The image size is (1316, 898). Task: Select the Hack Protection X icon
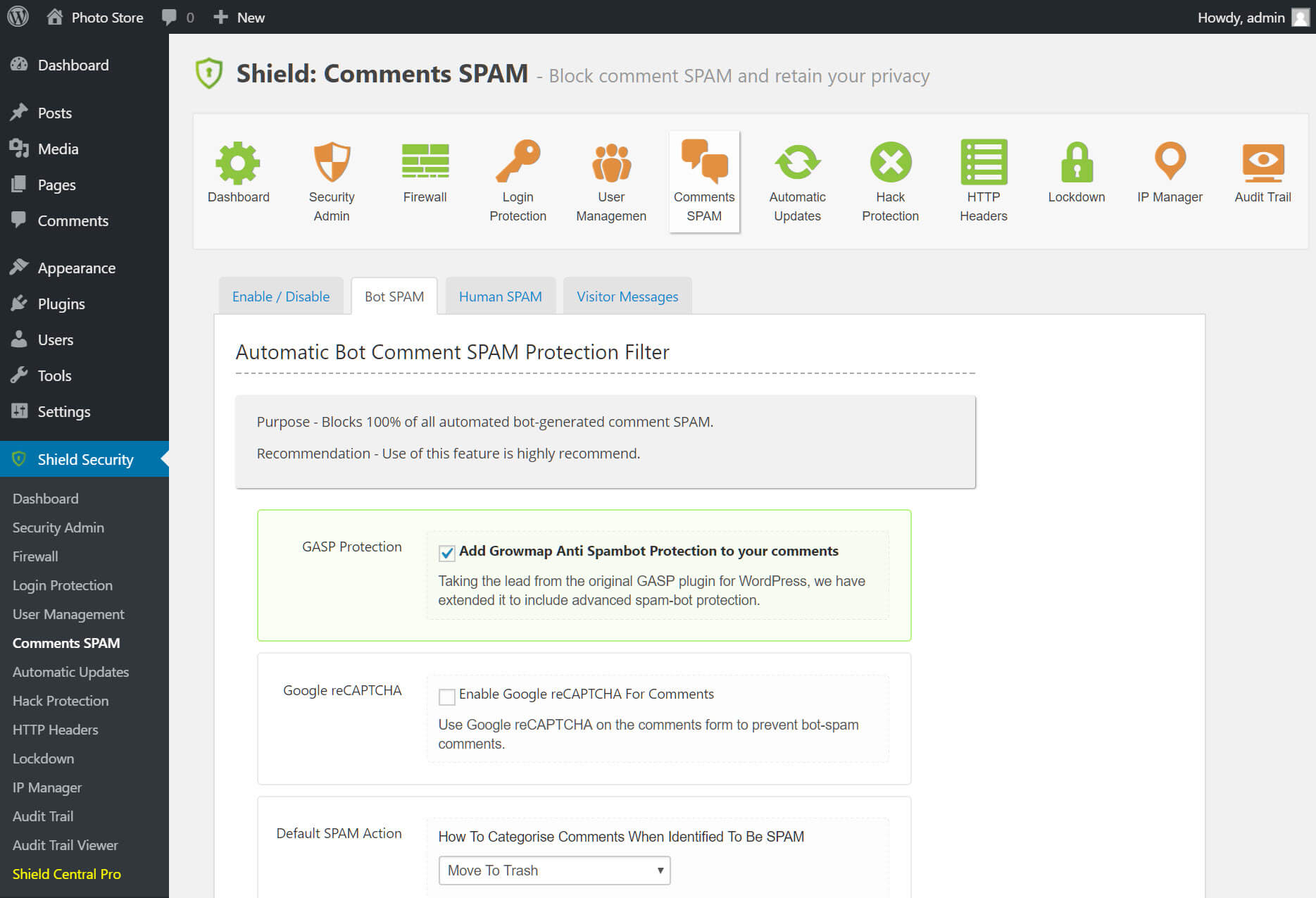click(891, 161)
